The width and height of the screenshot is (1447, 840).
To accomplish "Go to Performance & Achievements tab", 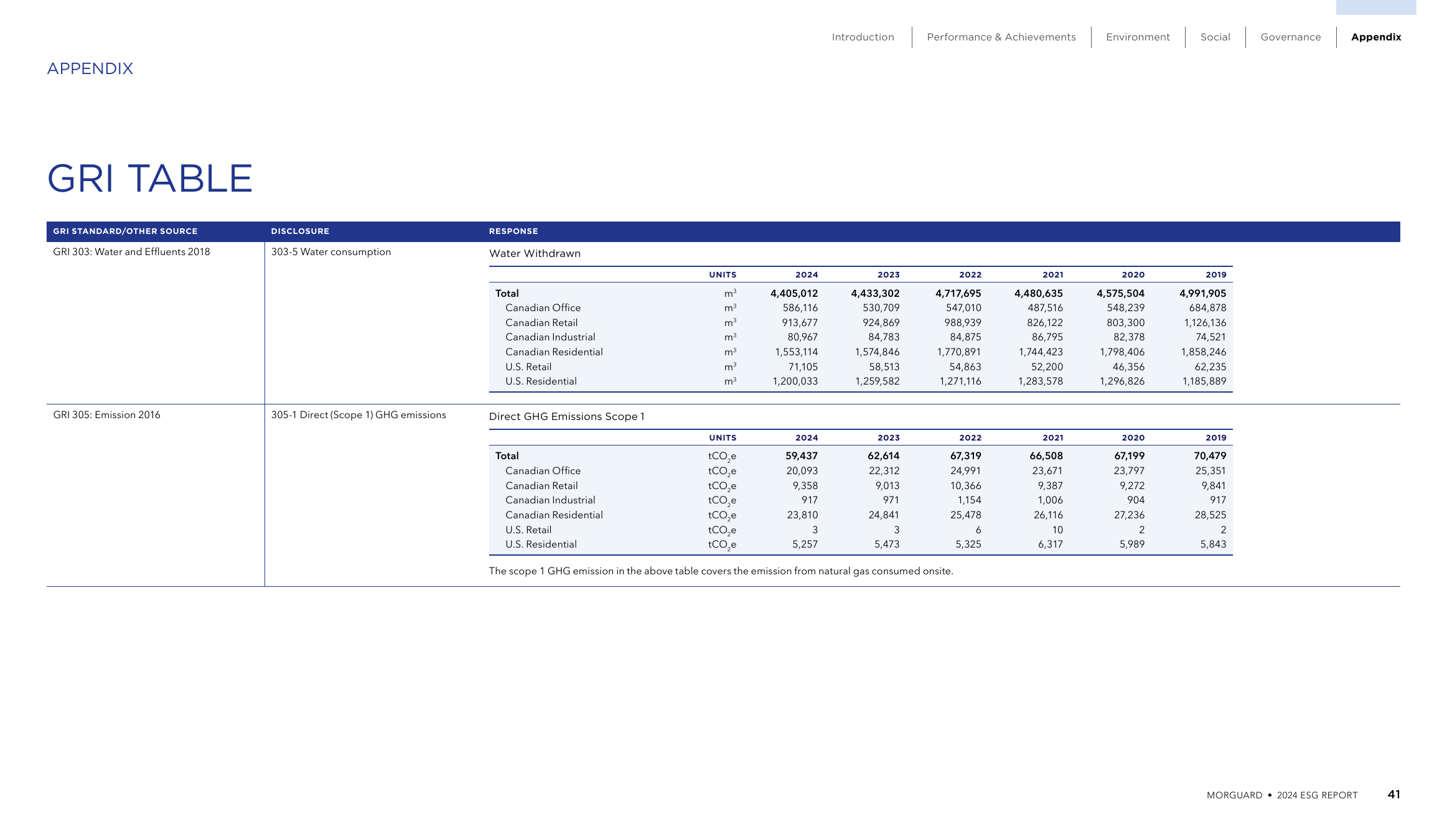I will pyautogui.click(x=1001, y=37).
